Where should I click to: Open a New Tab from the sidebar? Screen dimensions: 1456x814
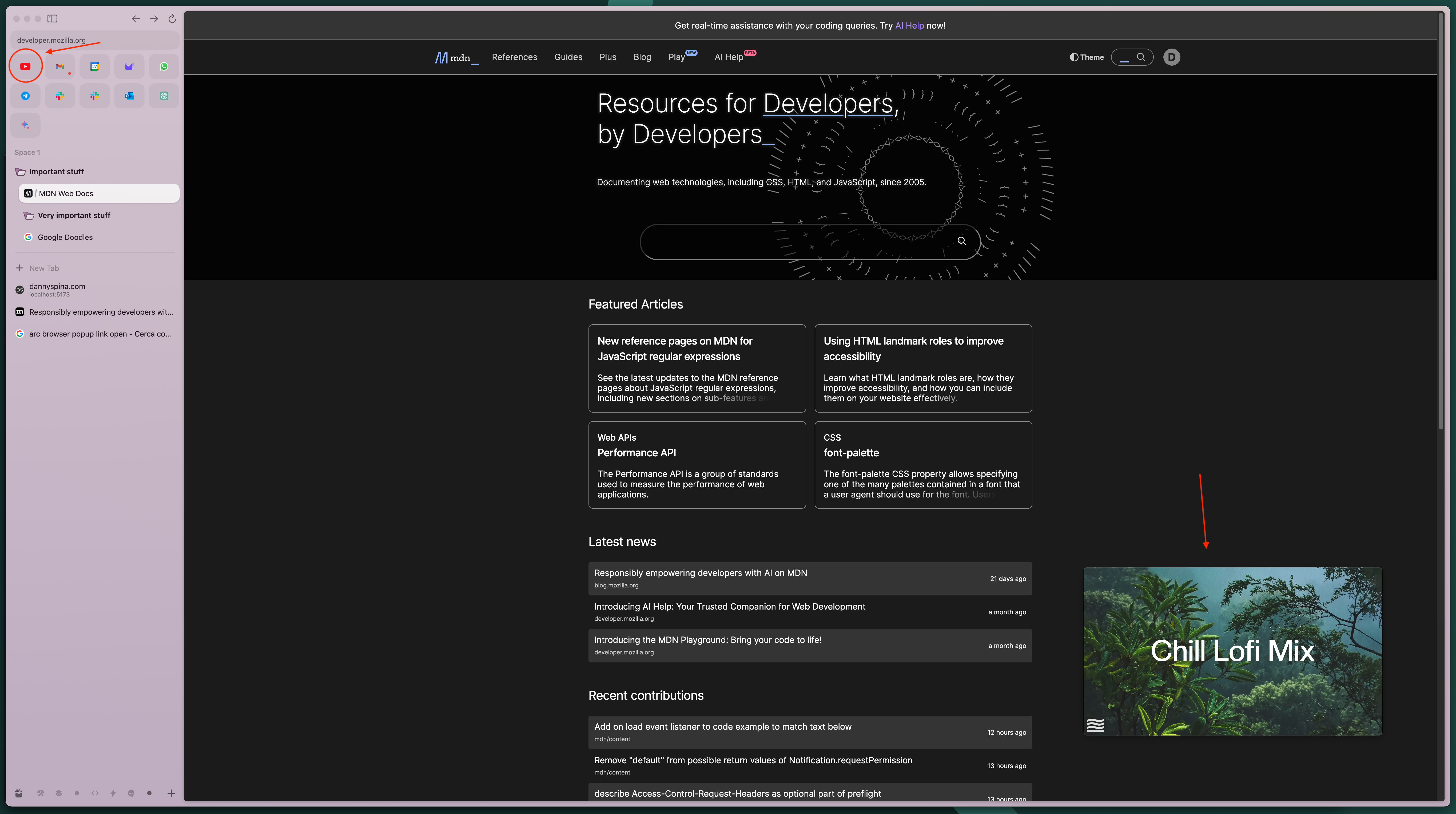94,268
